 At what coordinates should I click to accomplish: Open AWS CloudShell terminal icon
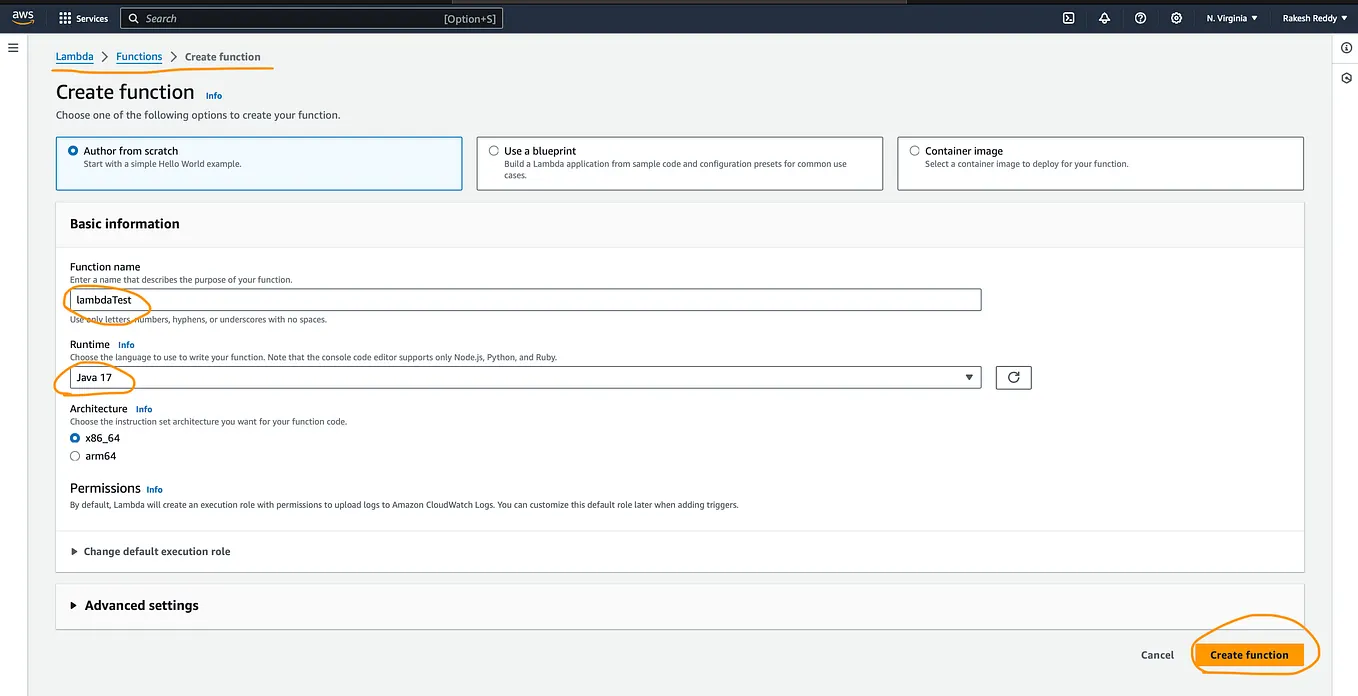point(1068,17)
